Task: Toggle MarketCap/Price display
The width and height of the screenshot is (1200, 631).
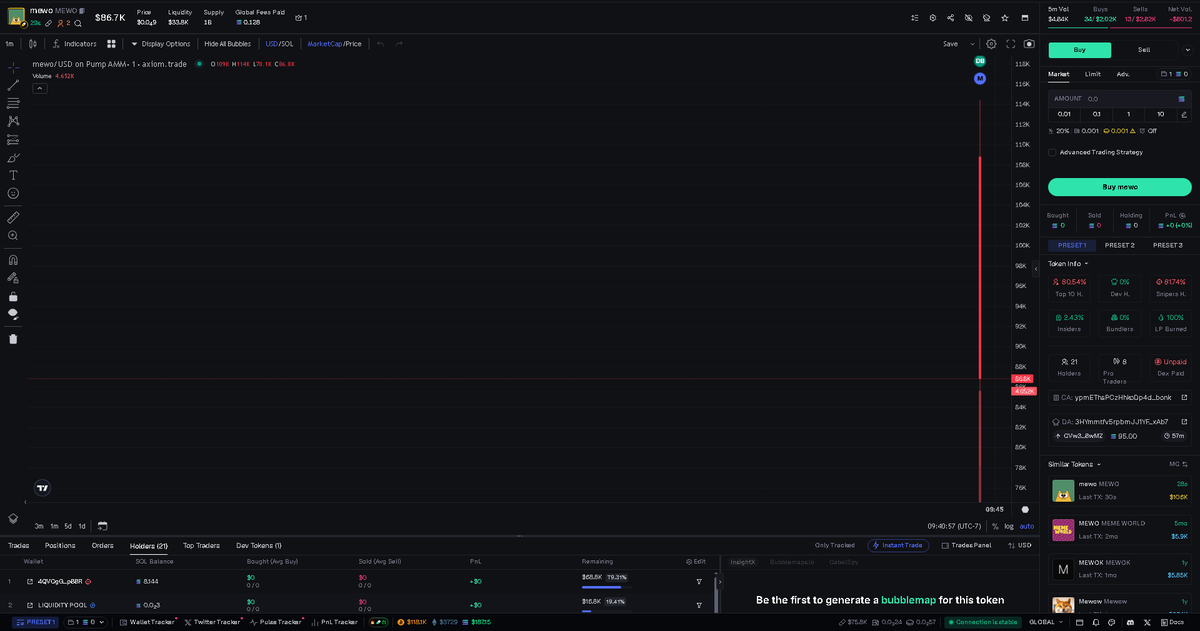Action: (334, 44)
